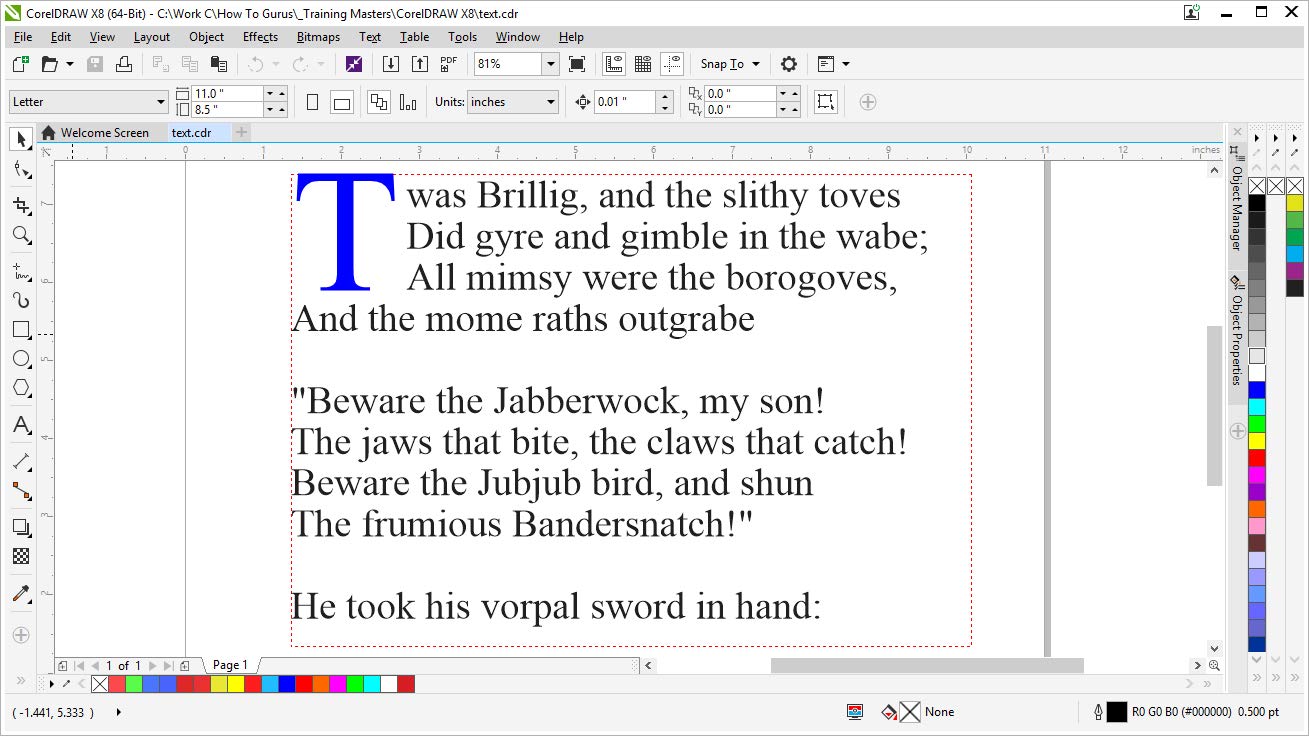Click the Import icon on the toolbar

coord(391,64)
